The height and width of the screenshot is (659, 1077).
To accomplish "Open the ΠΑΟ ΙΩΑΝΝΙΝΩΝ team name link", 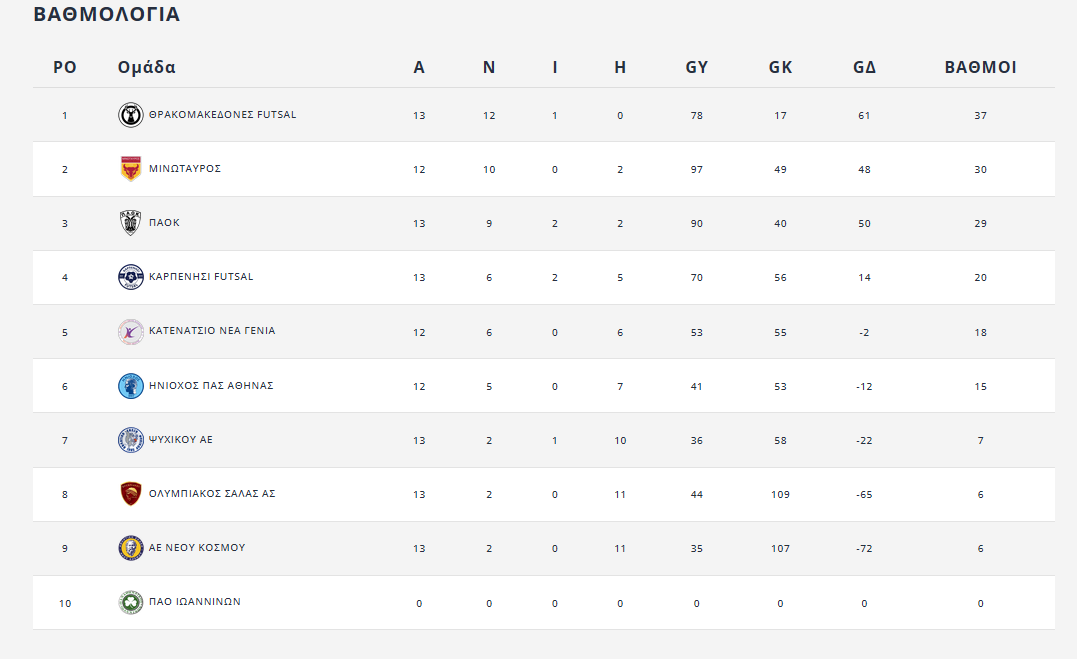I will tap(195, 603).
